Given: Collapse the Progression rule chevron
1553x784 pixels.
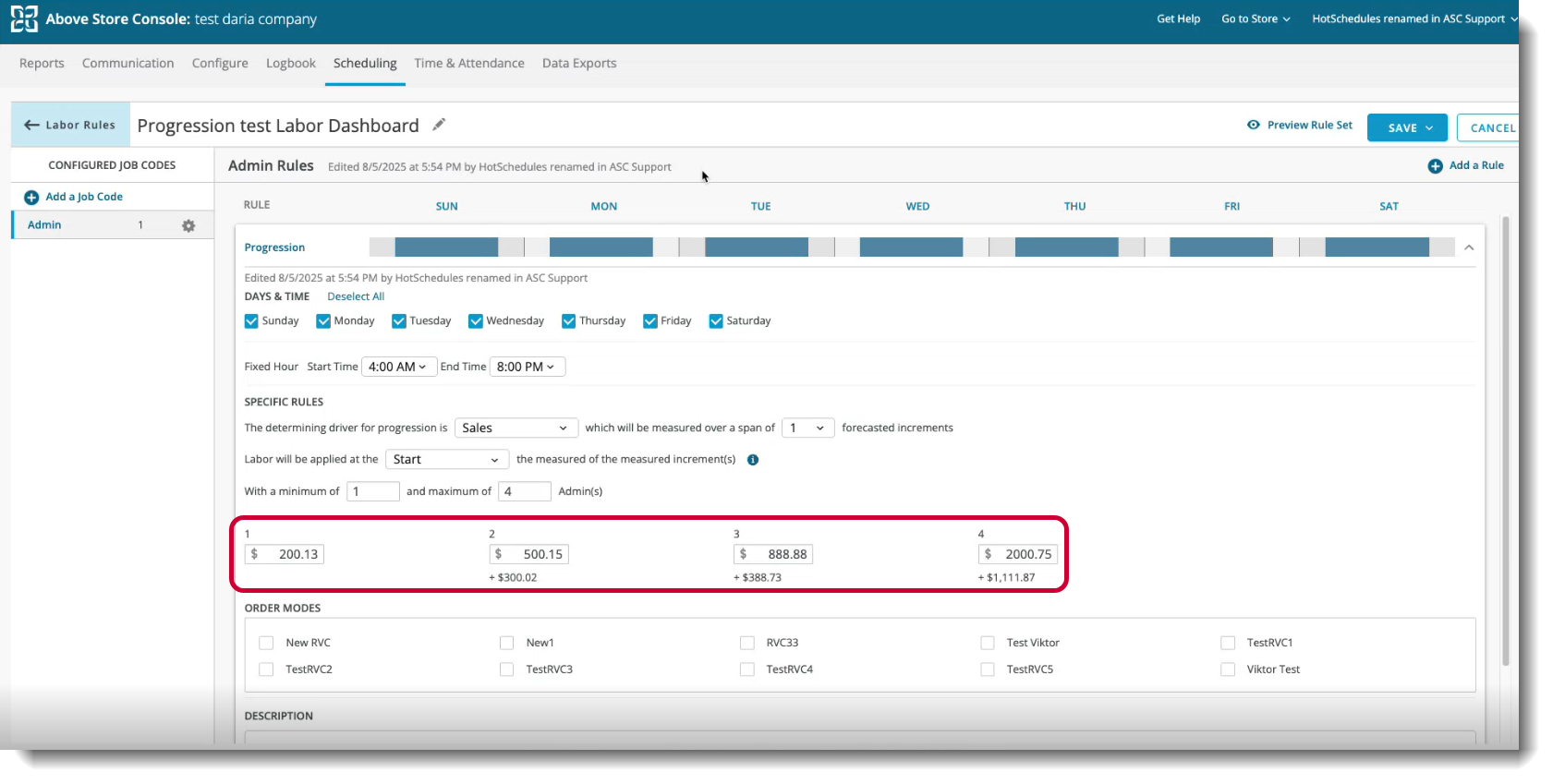Looking at the screenshot, I should coord(1469,247).
